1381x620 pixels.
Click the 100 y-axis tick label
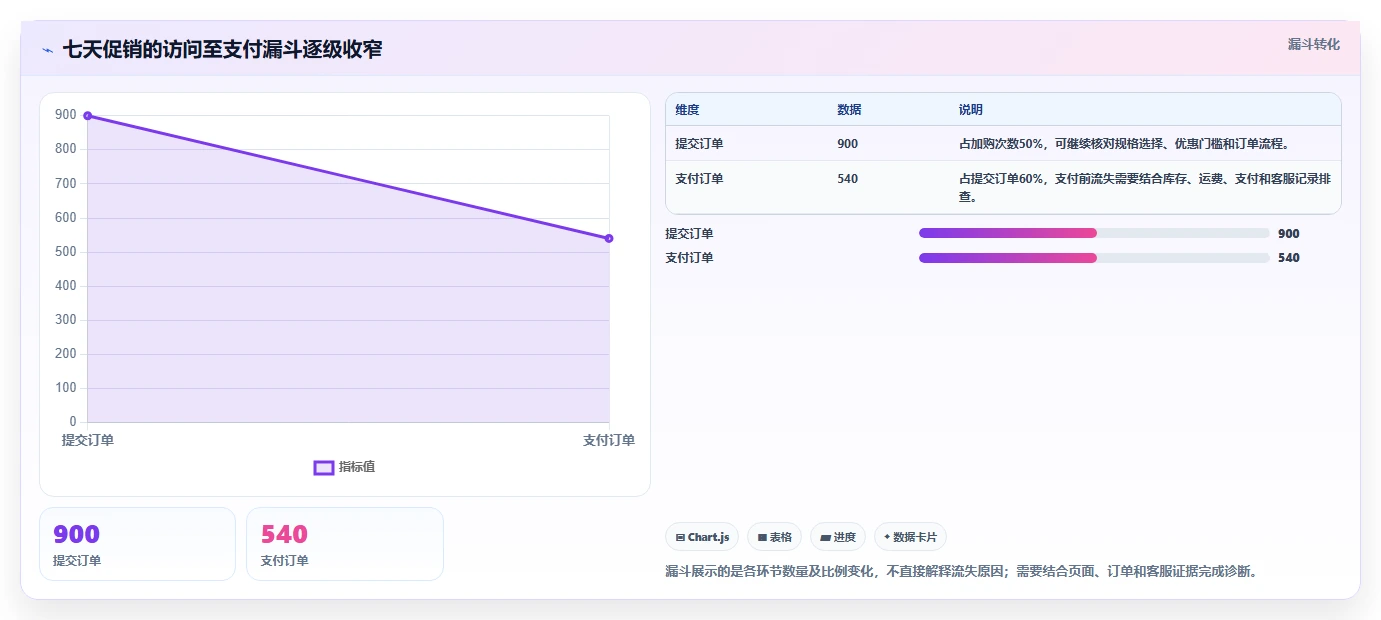coord(66,387)
